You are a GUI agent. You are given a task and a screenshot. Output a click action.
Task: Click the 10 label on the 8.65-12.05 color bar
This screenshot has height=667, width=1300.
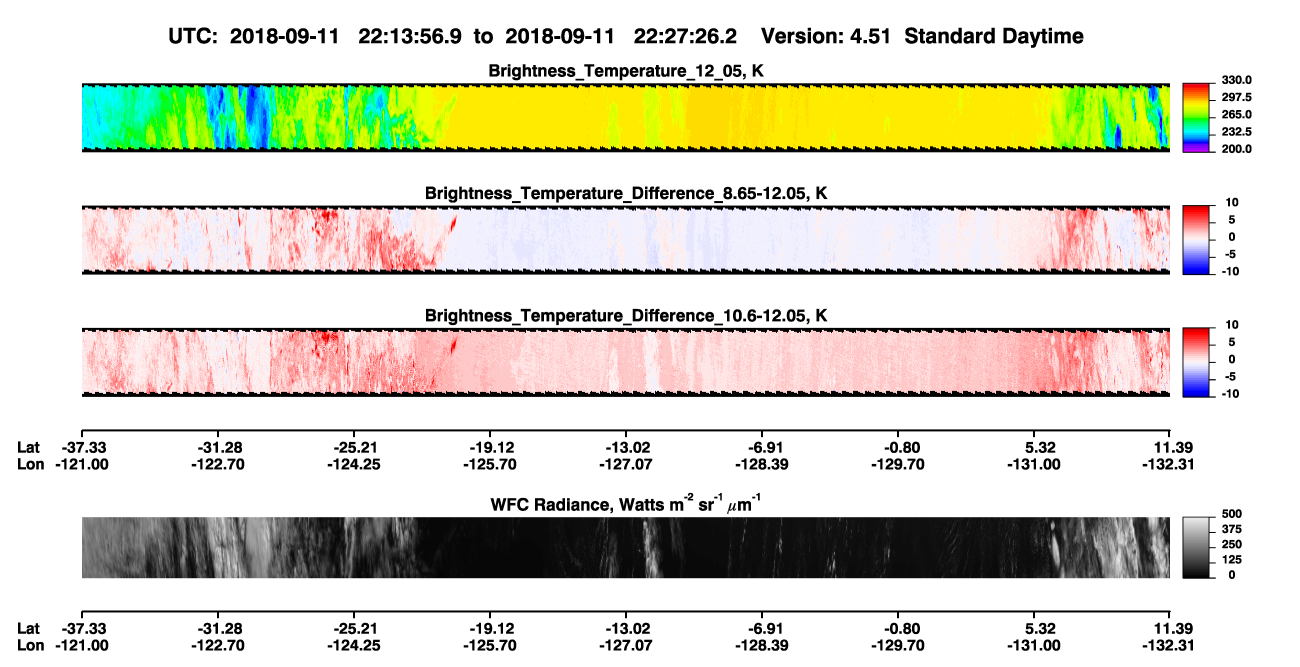click(x=1233, y=202)
